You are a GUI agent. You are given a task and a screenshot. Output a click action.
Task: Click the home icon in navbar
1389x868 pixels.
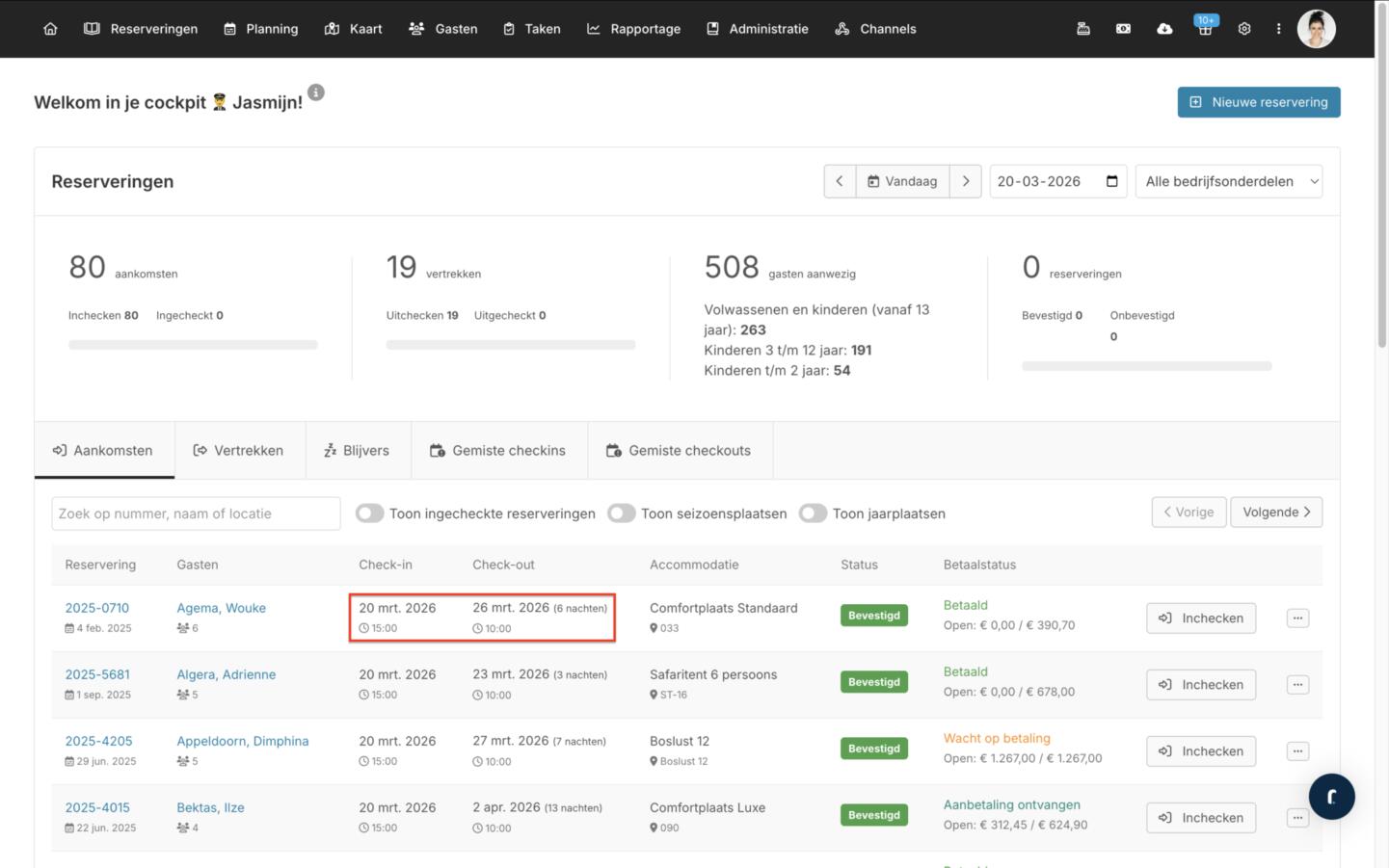coord(50,29)
